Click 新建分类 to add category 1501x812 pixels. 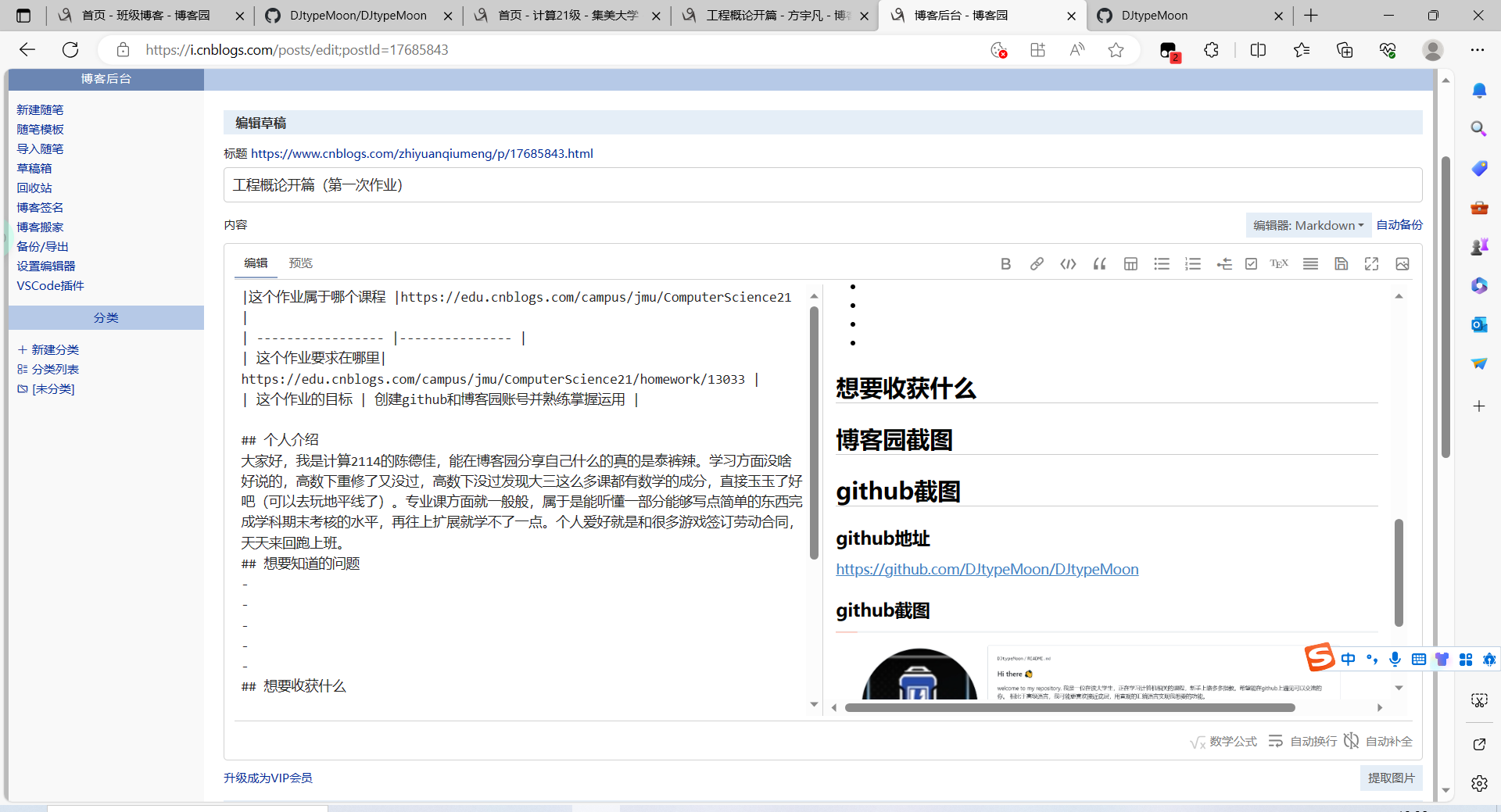(x=48, y=350)
